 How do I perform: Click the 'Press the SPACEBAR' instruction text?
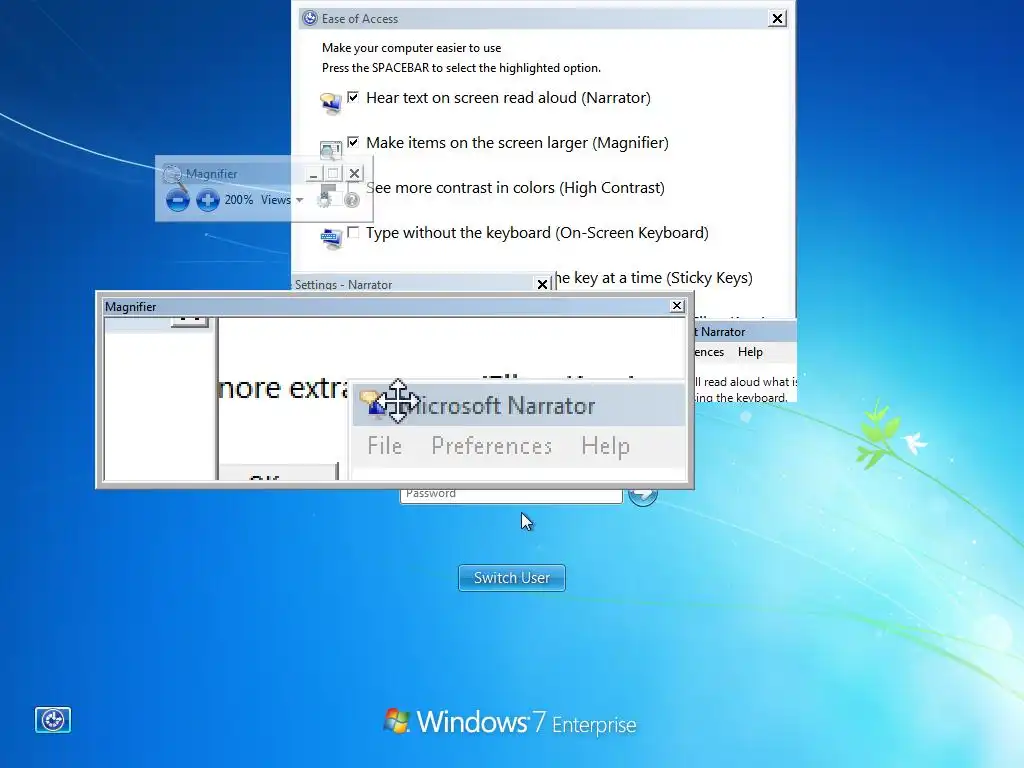tap(461, 68)
